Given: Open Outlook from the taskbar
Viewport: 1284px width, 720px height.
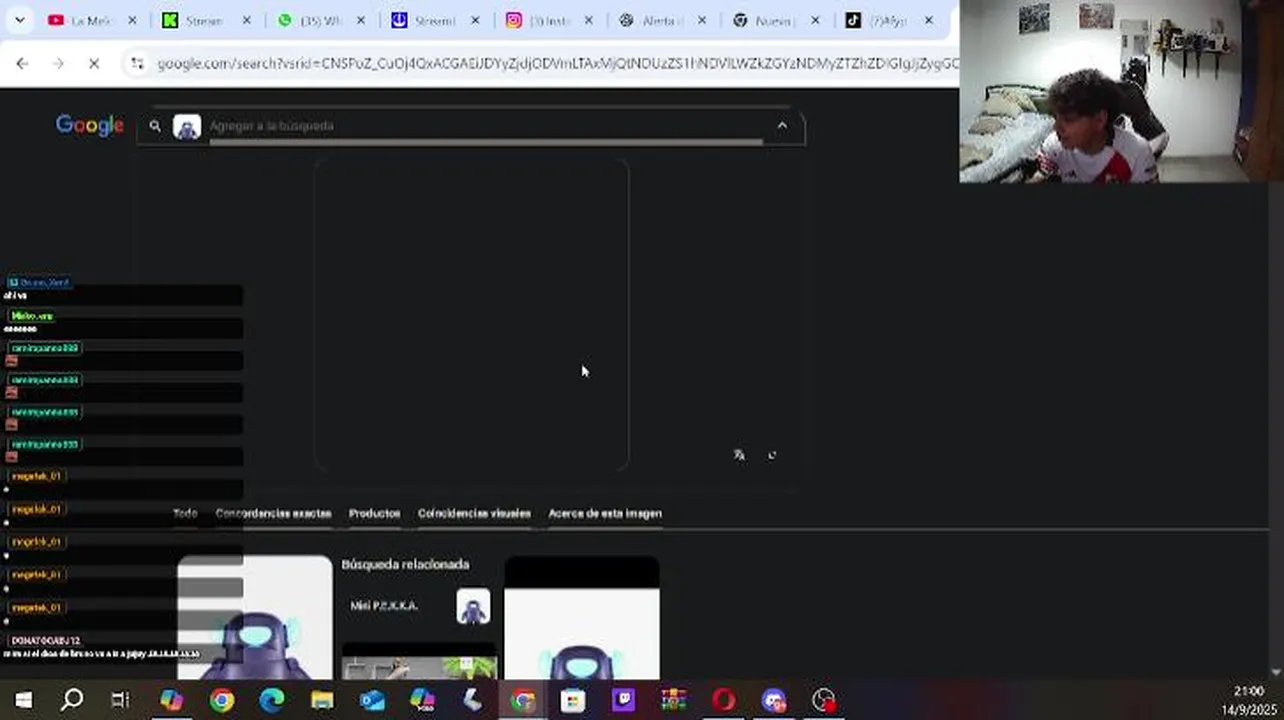Looking at the screenshot, I should [x=372, y=700].
